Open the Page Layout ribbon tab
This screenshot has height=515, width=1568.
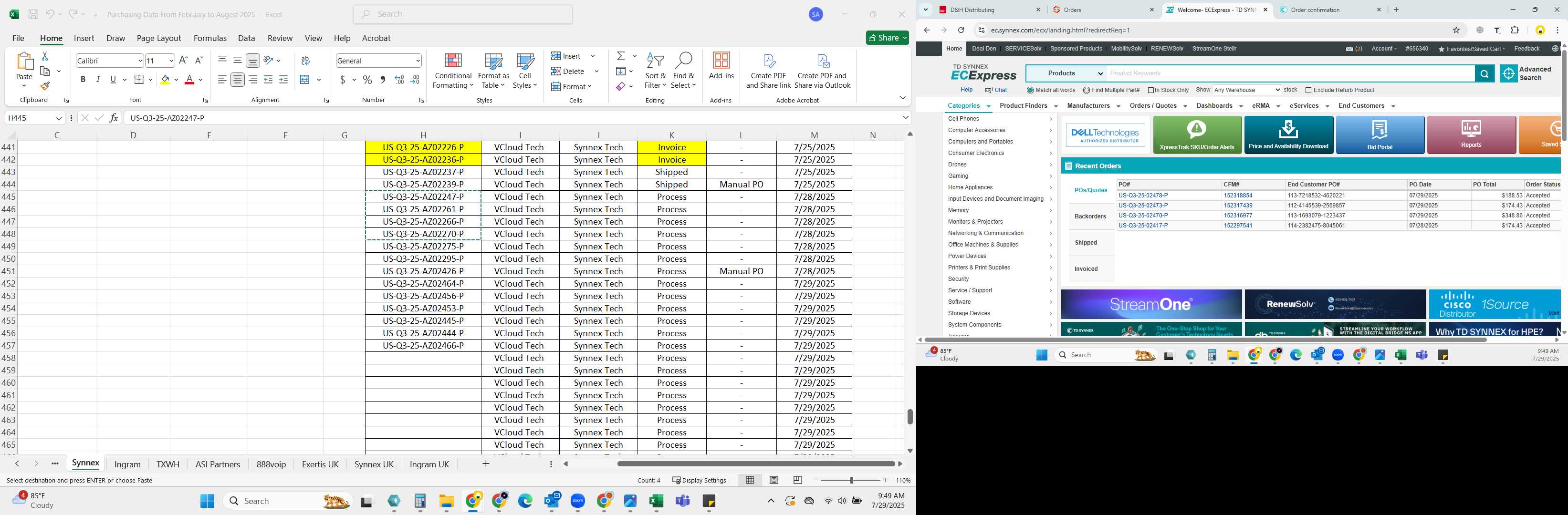point(159,38)
